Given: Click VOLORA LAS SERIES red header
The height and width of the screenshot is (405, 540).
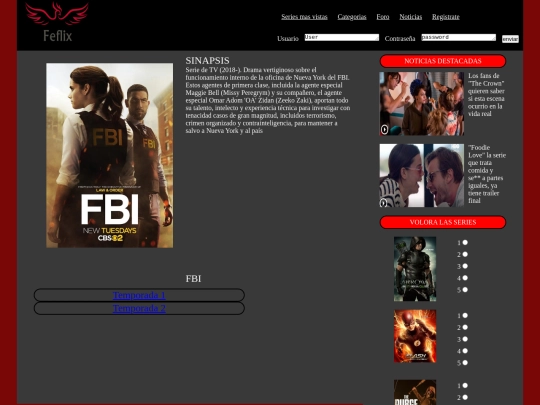Looking at the screenshot, I should click(x=443, y=222).
